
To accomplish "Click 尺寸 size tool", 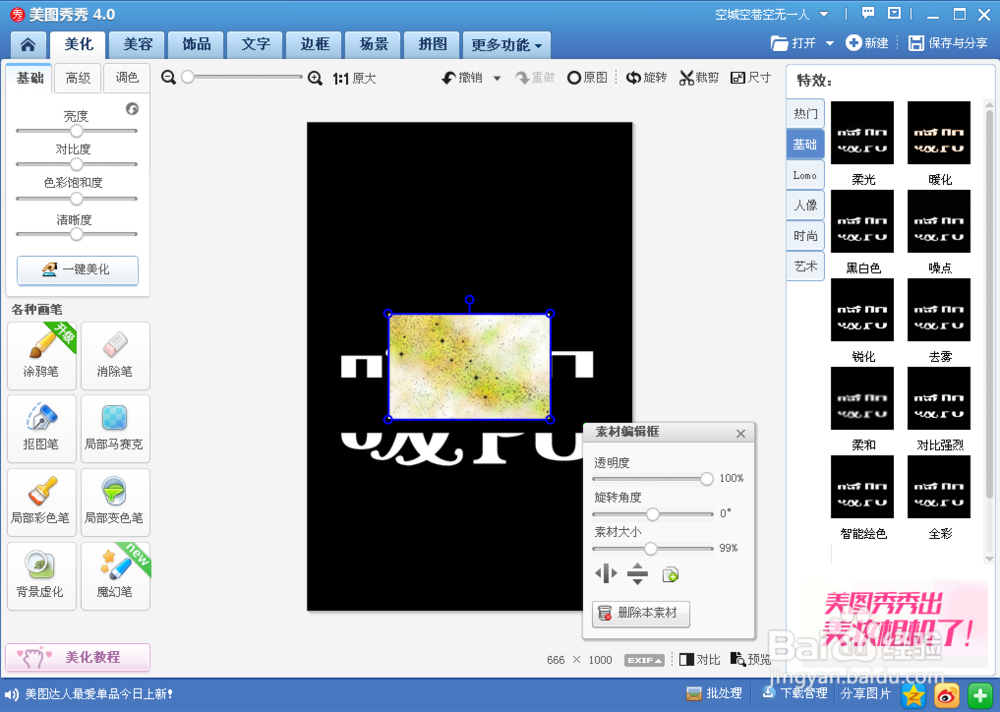I will [751, 78].
